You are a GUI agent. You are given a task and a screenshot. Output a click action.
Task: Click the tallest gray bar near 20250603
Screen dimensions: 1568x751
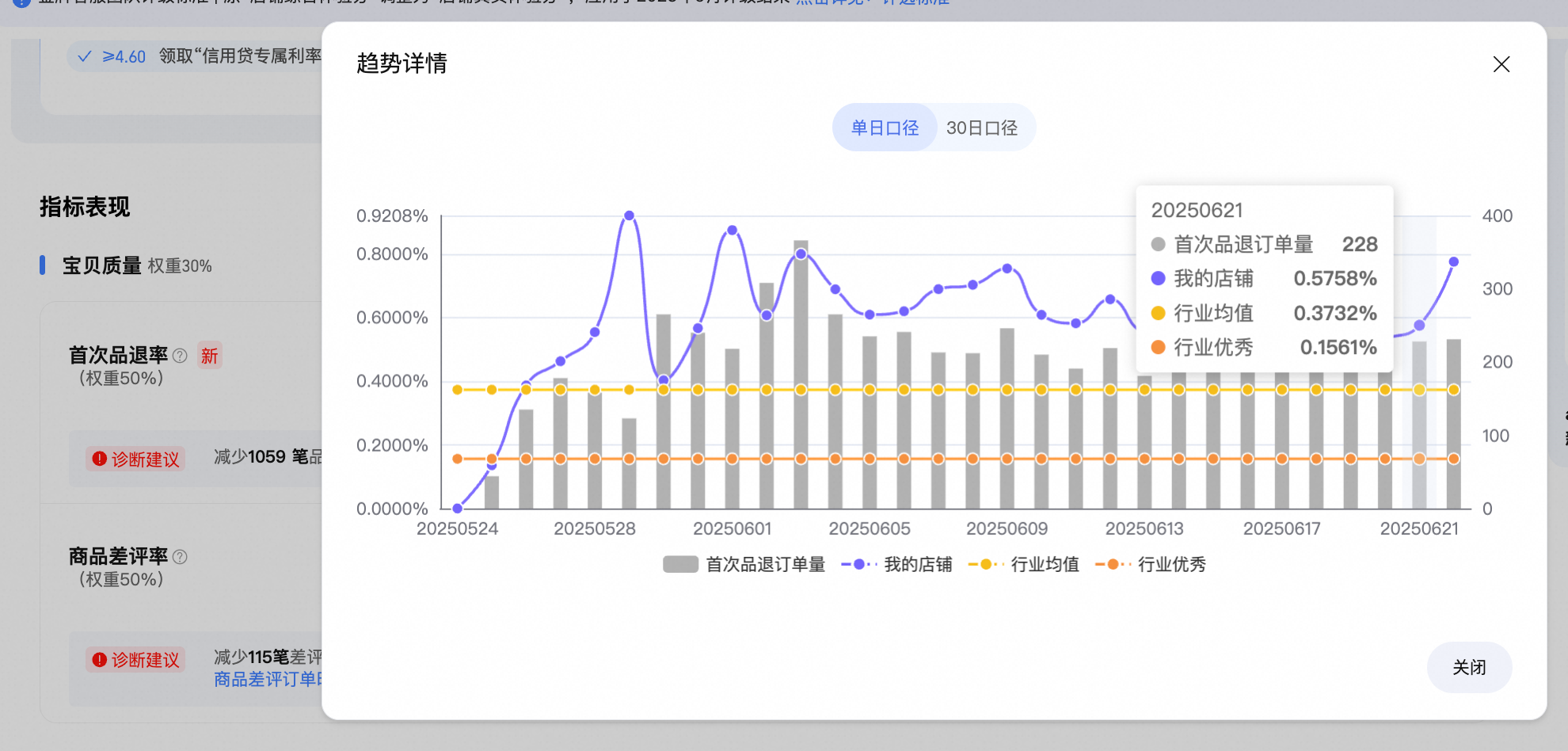801,374
